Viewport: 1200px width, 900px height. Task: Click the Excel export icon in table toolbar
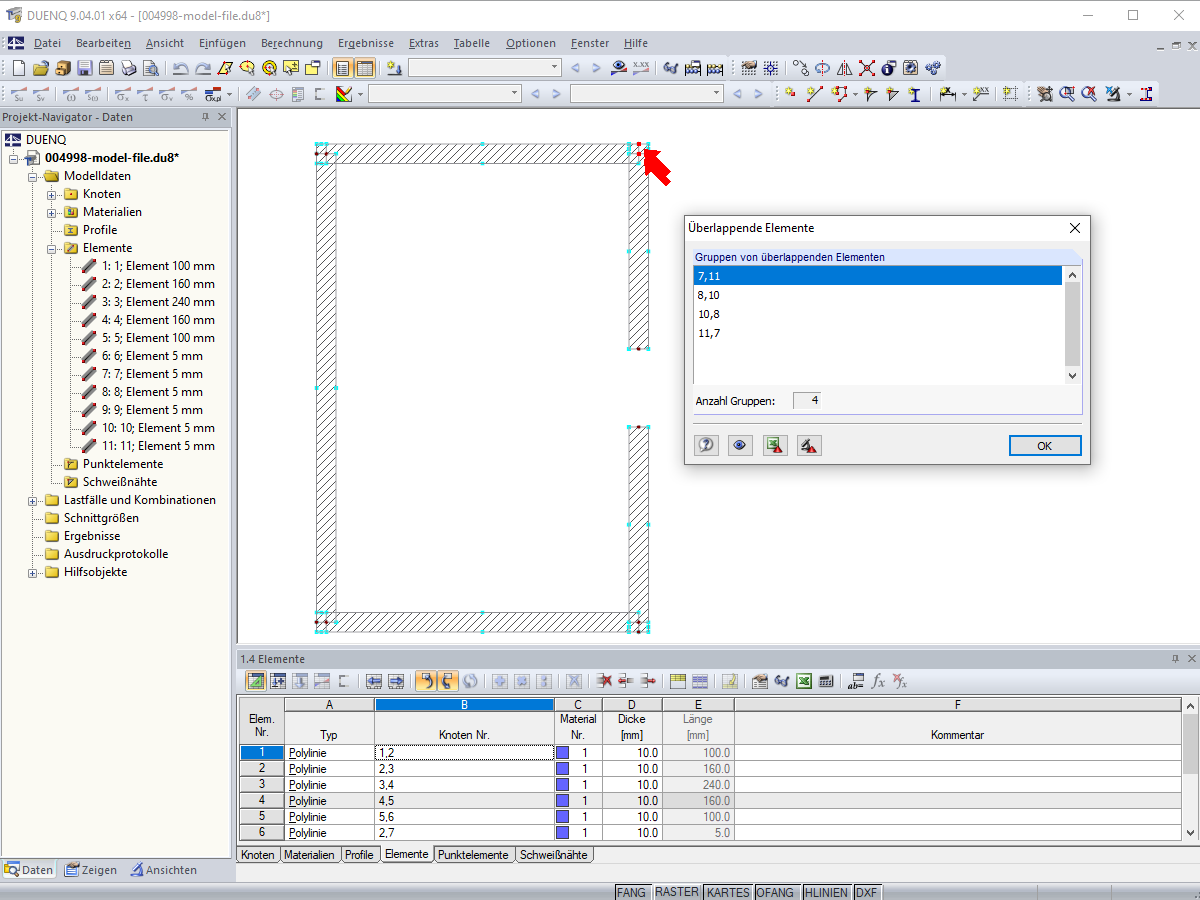coord(804,681)
